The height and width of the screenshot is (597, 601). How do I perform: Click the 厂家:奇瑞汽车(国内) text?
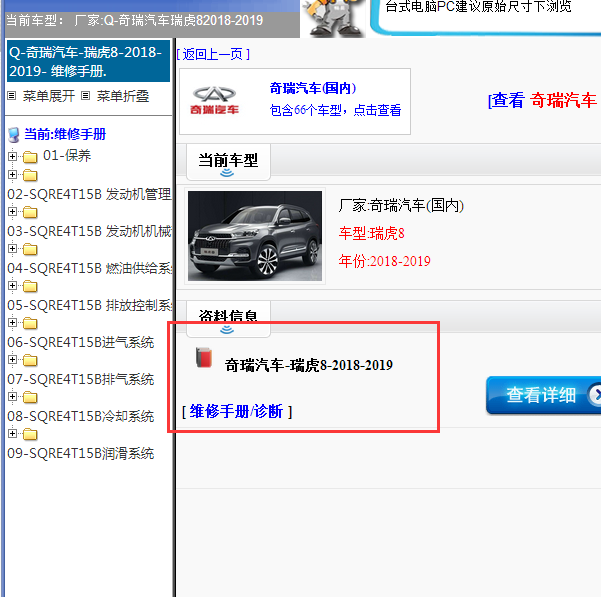pyautogui.click(x=401, y=205)
